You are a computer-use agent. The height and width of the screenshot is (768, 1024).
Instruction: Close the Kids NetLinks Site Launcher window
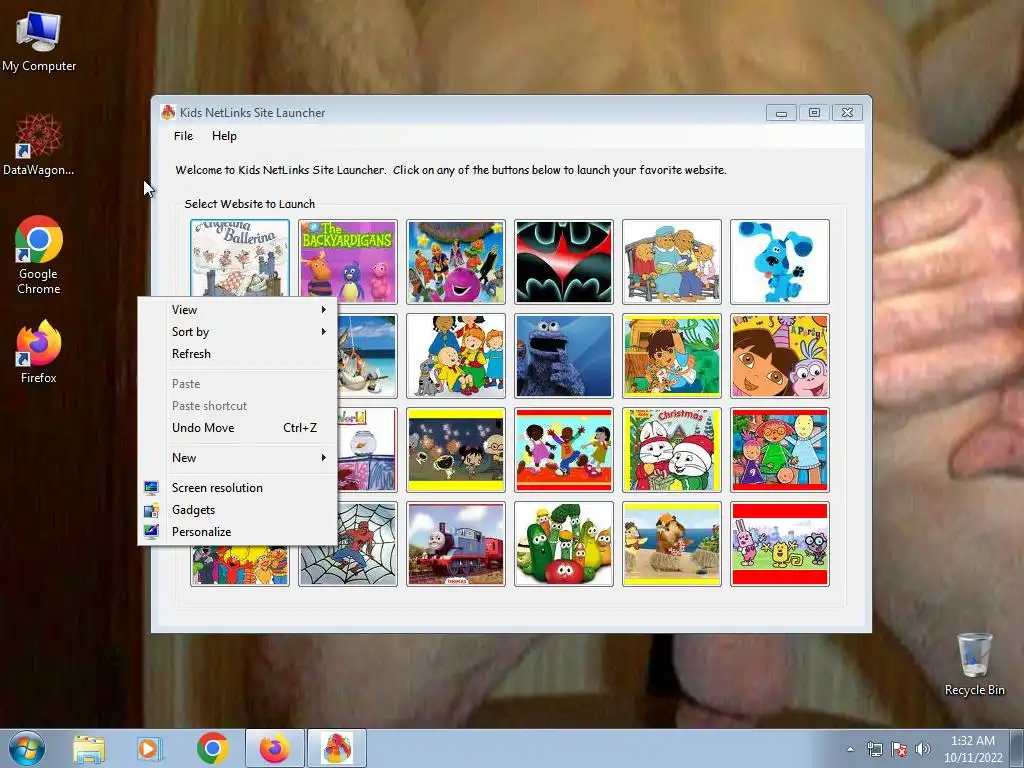[848, 113]
